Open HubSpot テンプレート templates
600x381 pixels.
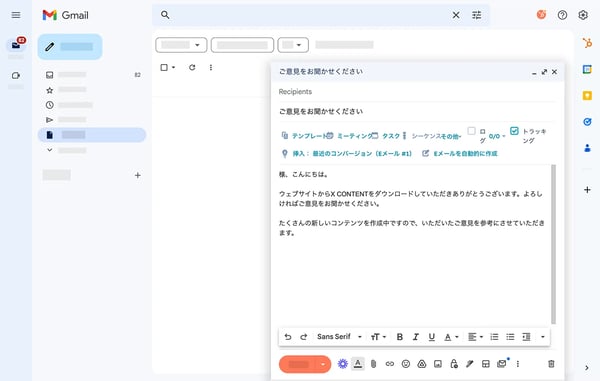(305, 135)
